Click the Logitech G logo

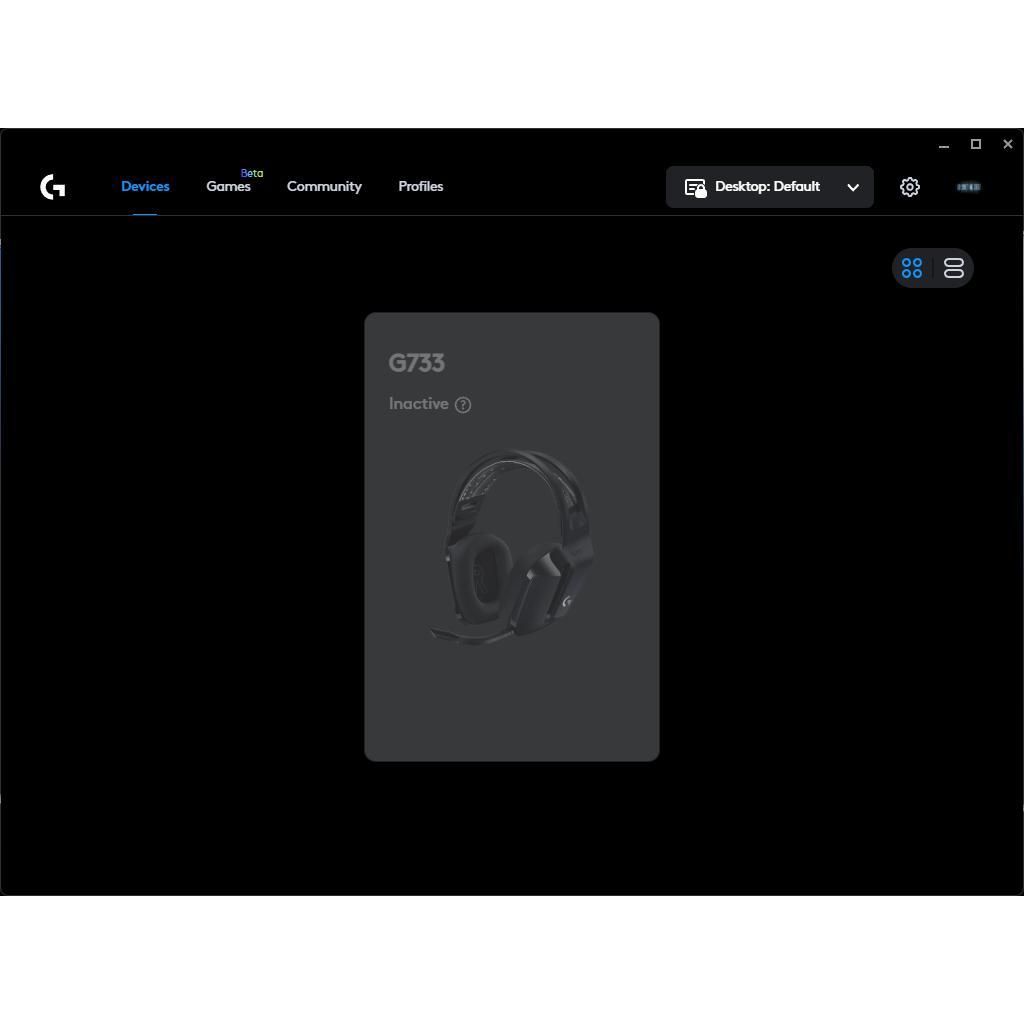click(52, 187)
